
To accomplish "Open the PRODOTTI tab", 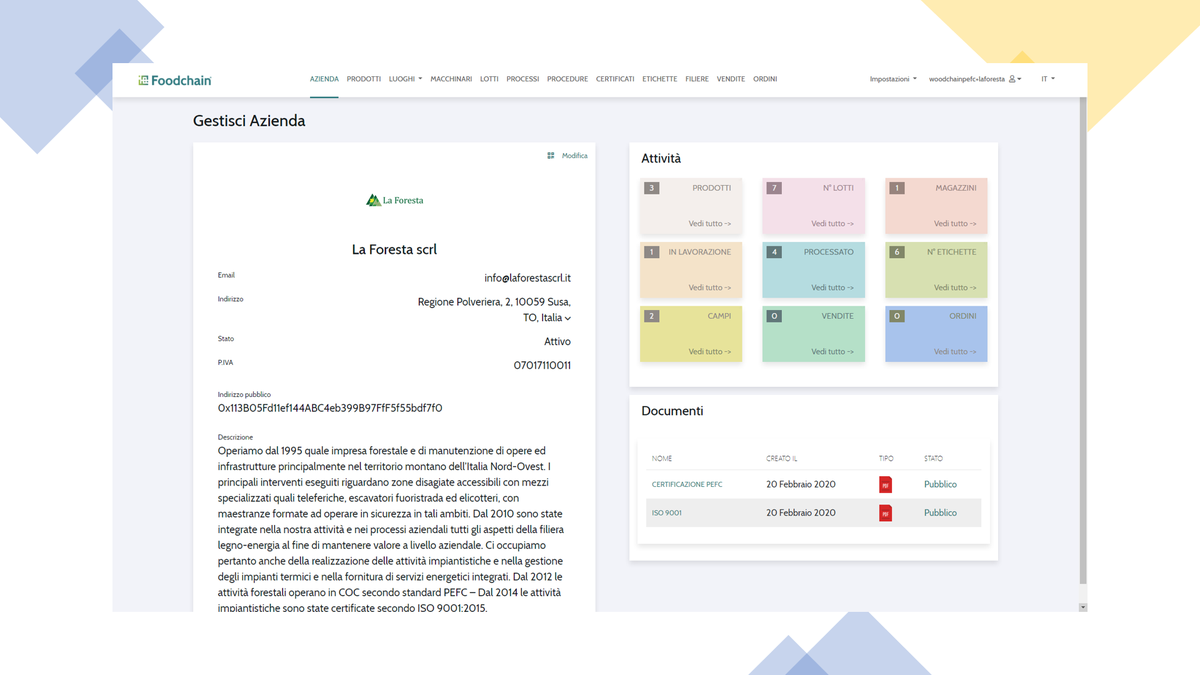I will point(364,79).
